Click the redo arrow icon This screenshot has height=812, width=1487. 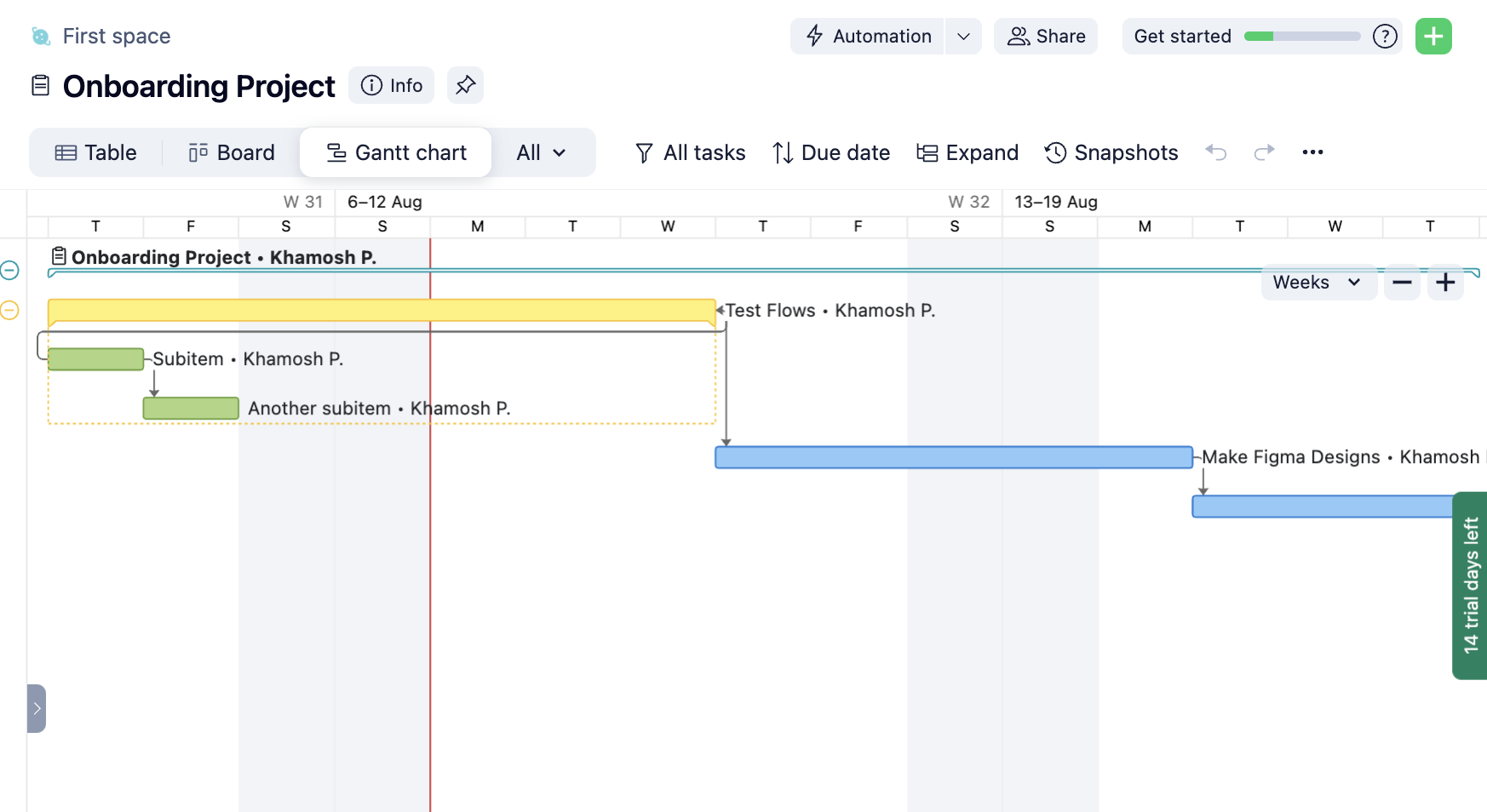1264,152
